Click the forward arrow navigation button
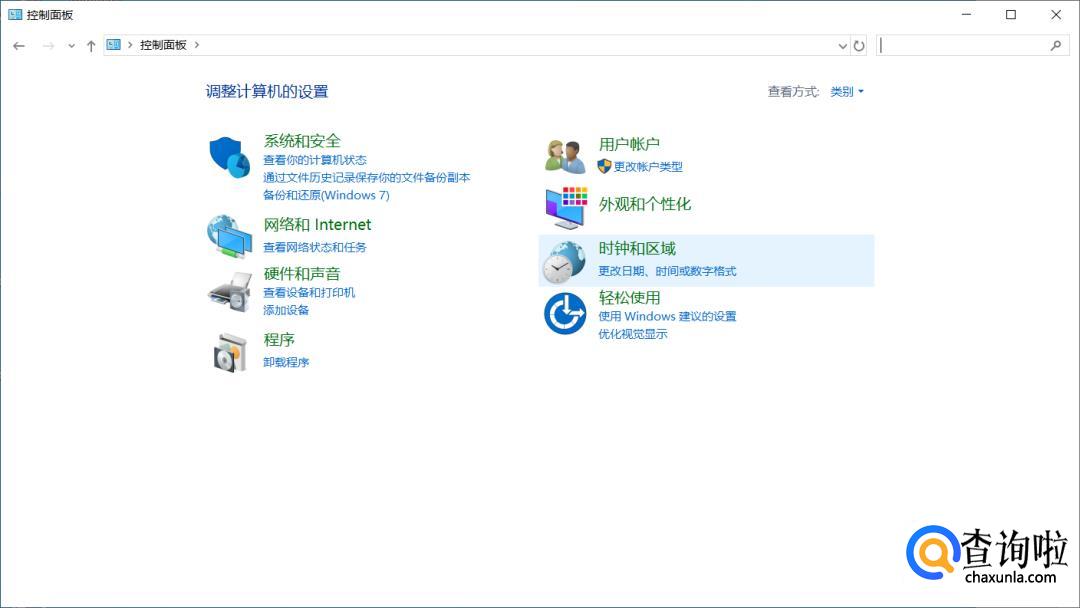The image size is (1080, 608). pyautogui.click(x=48, y=45)
